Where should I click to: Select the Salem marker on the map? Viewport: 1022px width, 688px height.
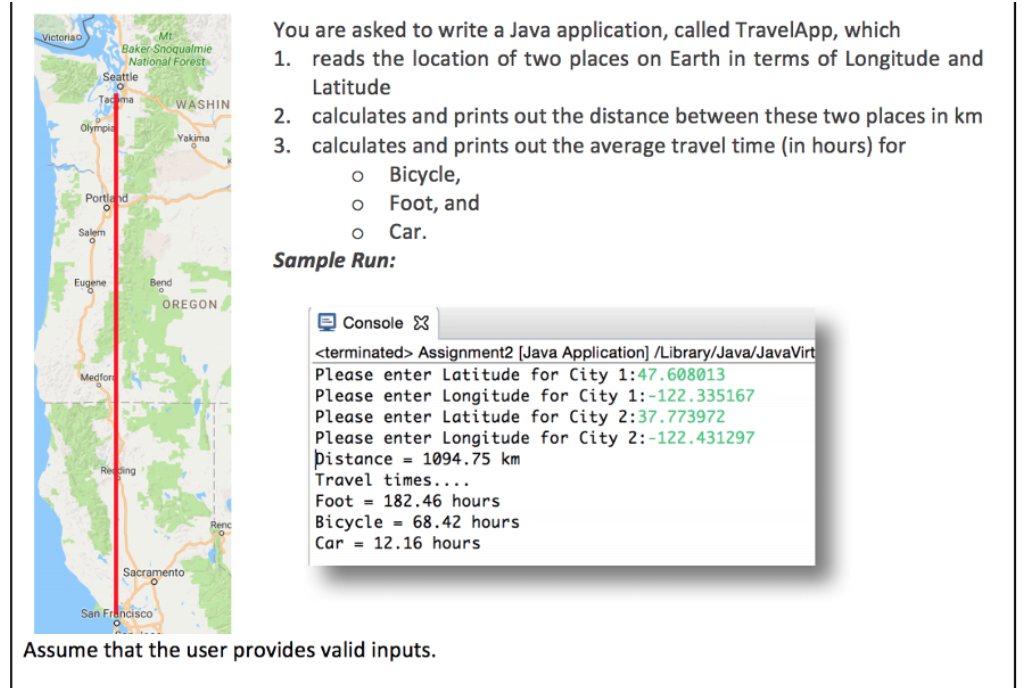[x=92, y=239]
